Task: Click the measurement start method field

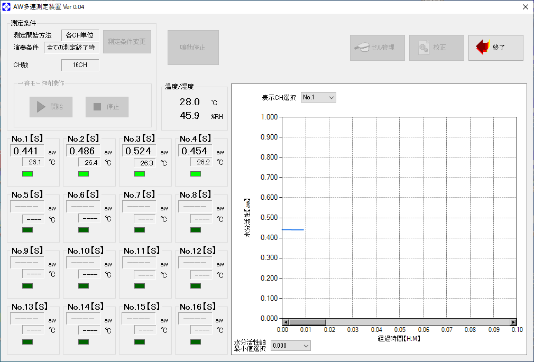Action: (x=80, y=35)
